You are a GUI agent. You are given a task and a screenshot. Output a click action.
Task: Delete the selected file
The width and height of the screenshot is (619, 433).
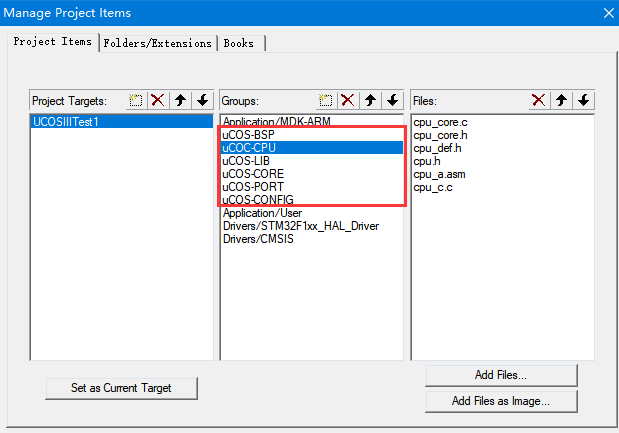[x=539, y=100]
